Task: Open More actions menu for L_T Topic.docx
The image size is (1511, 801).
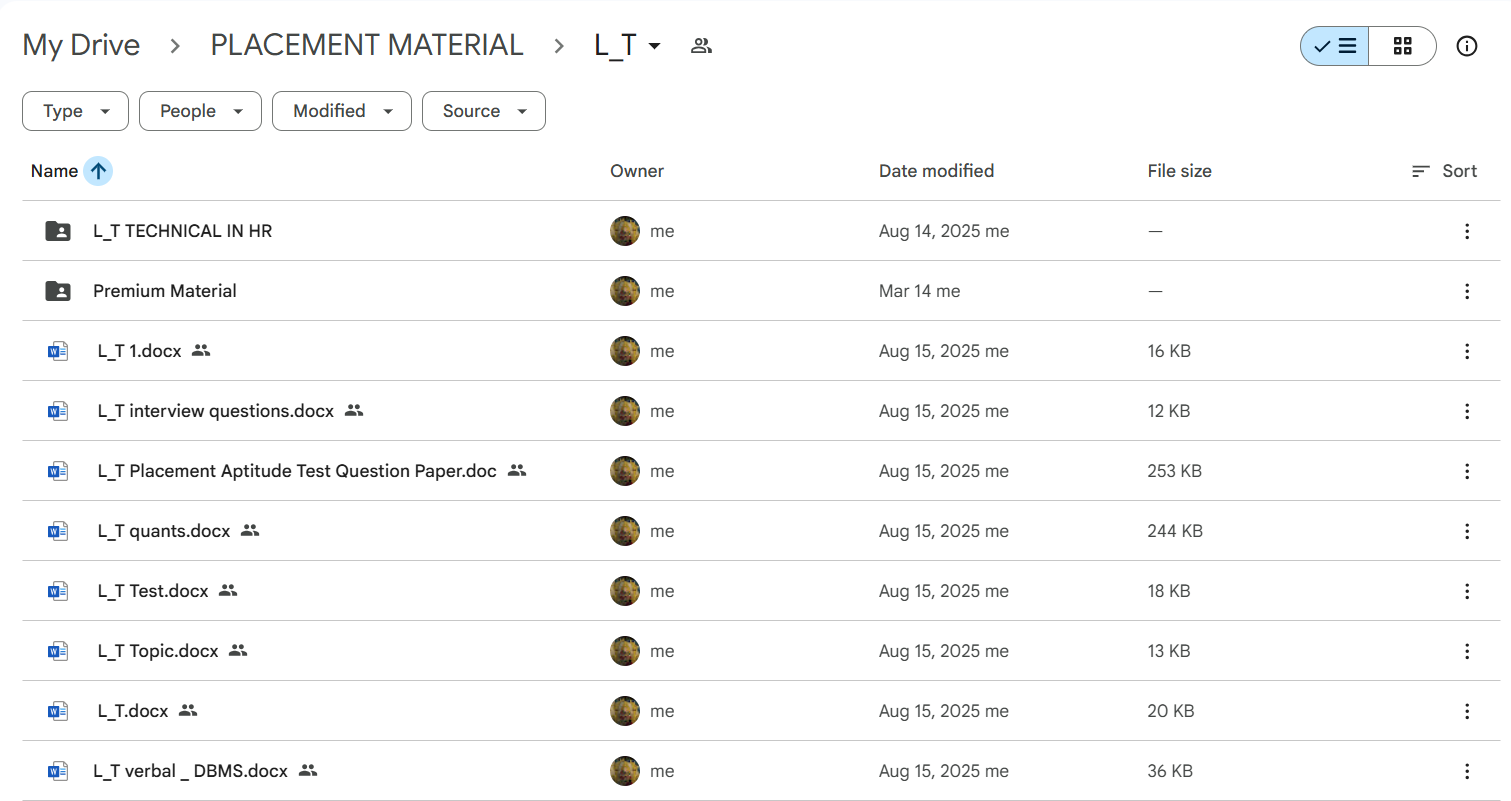Action: pos(1466,651)
